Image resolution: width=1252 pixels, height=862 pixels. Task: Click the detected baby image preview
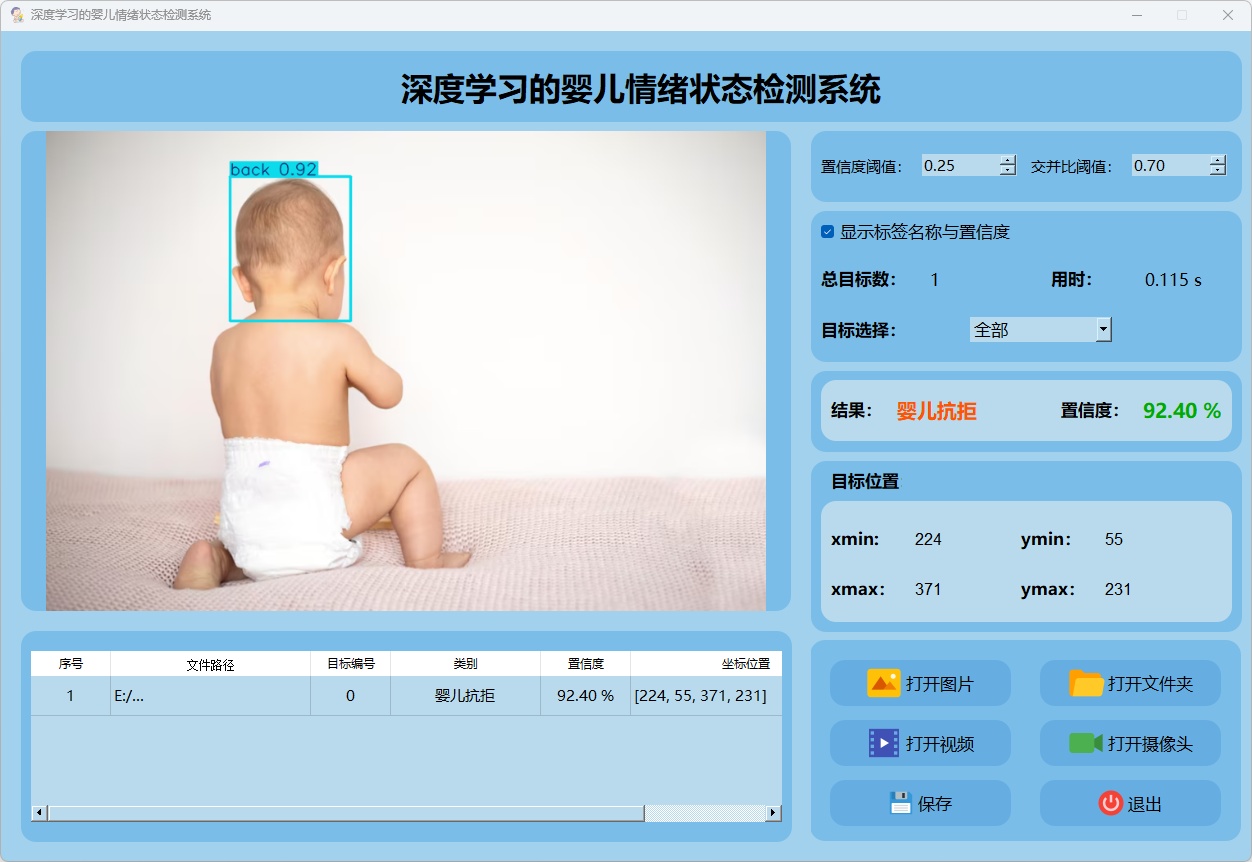click(406, 371)
